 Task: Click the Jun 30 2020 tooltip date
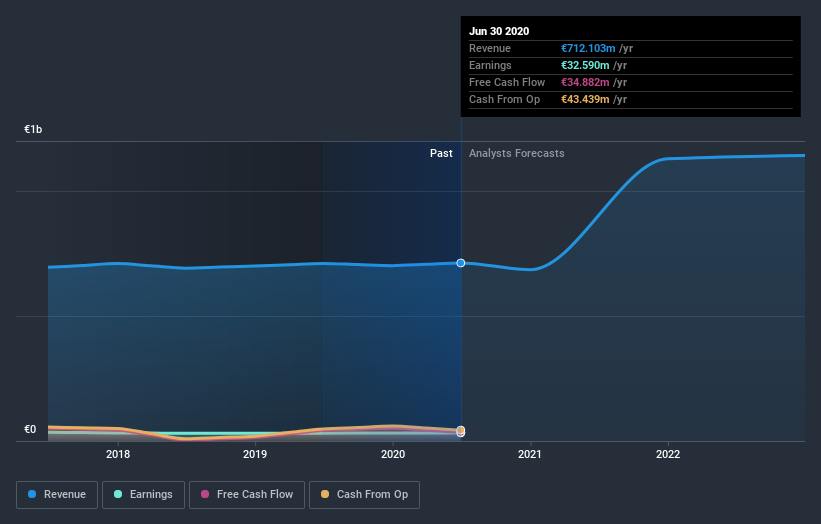pyautogui.click(x=499, y=31)
